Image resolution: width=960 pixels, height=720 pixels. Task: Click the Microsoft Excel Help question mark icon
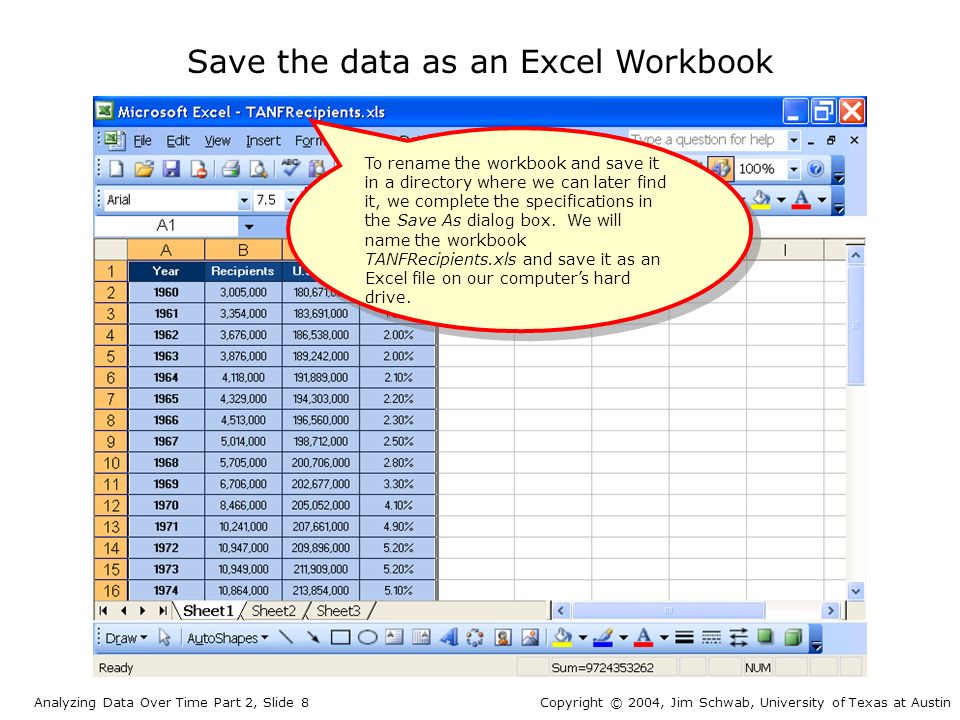point(815,169)
